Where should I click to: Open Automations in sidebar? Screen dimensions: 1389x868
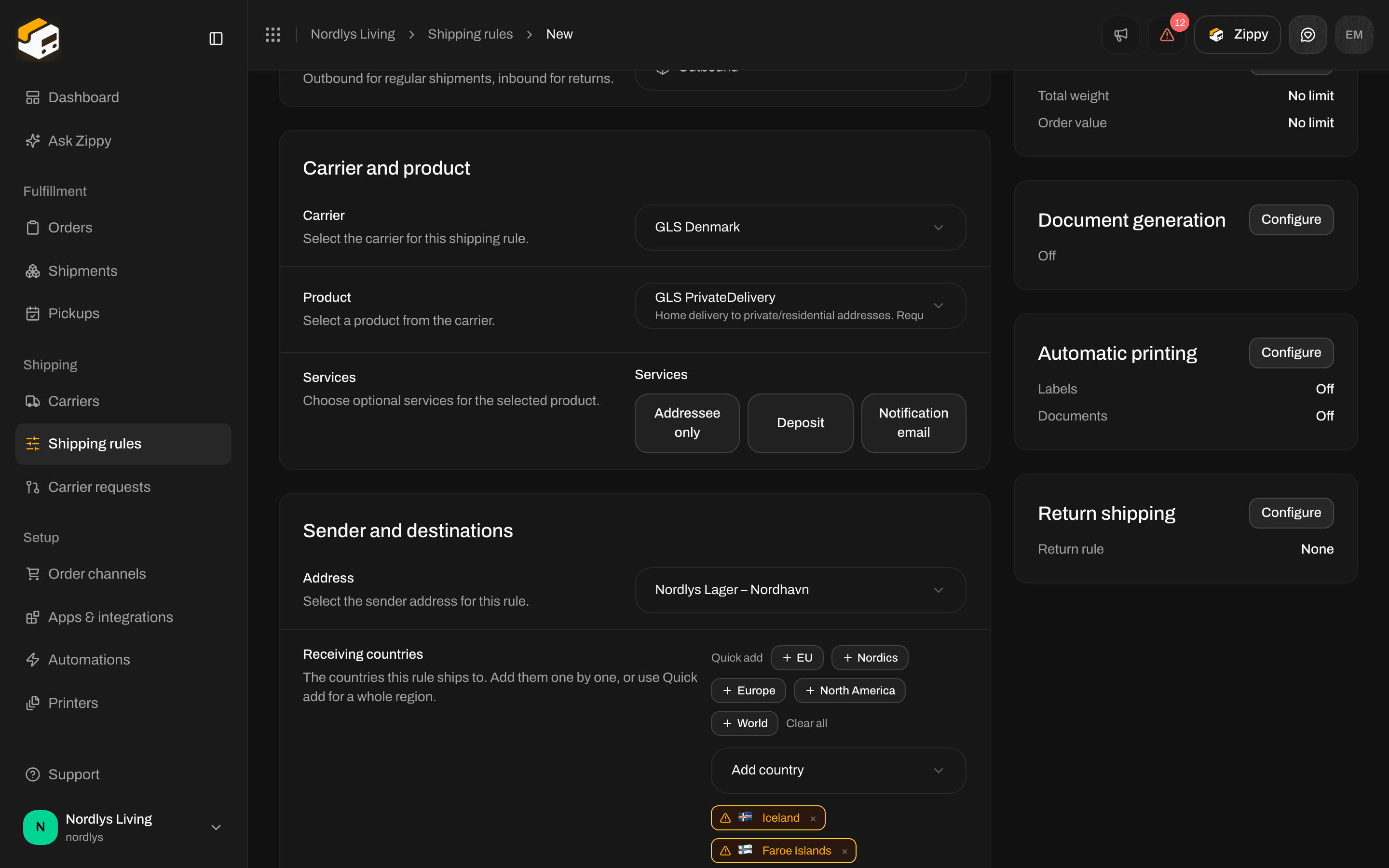[123, 660]
